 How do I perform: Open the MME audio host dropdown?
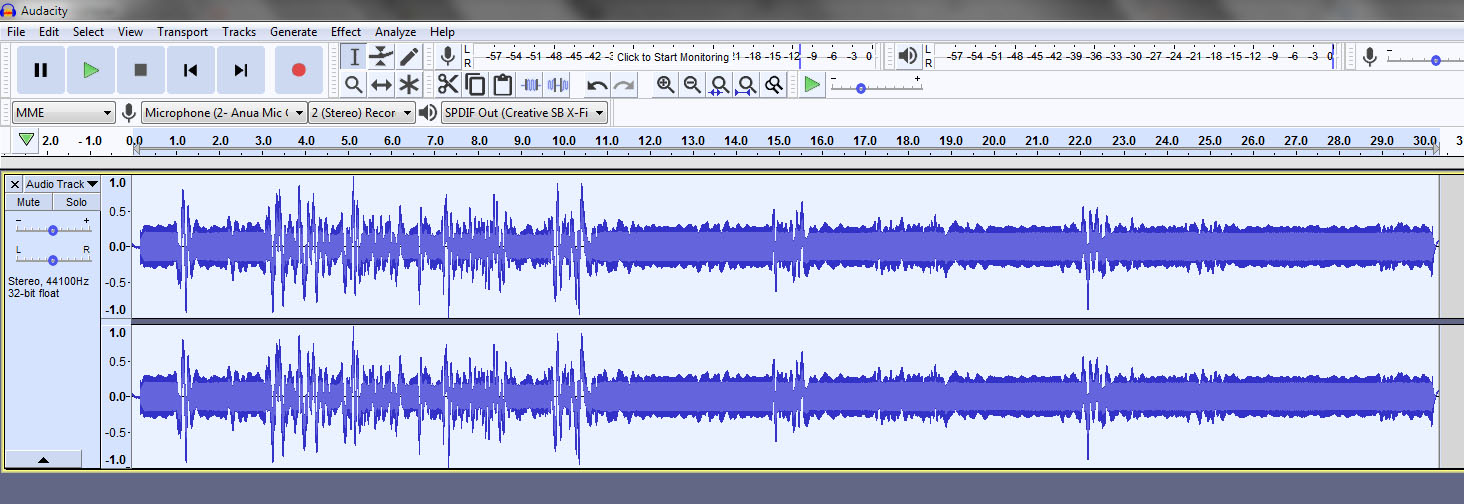click(64, 113)
